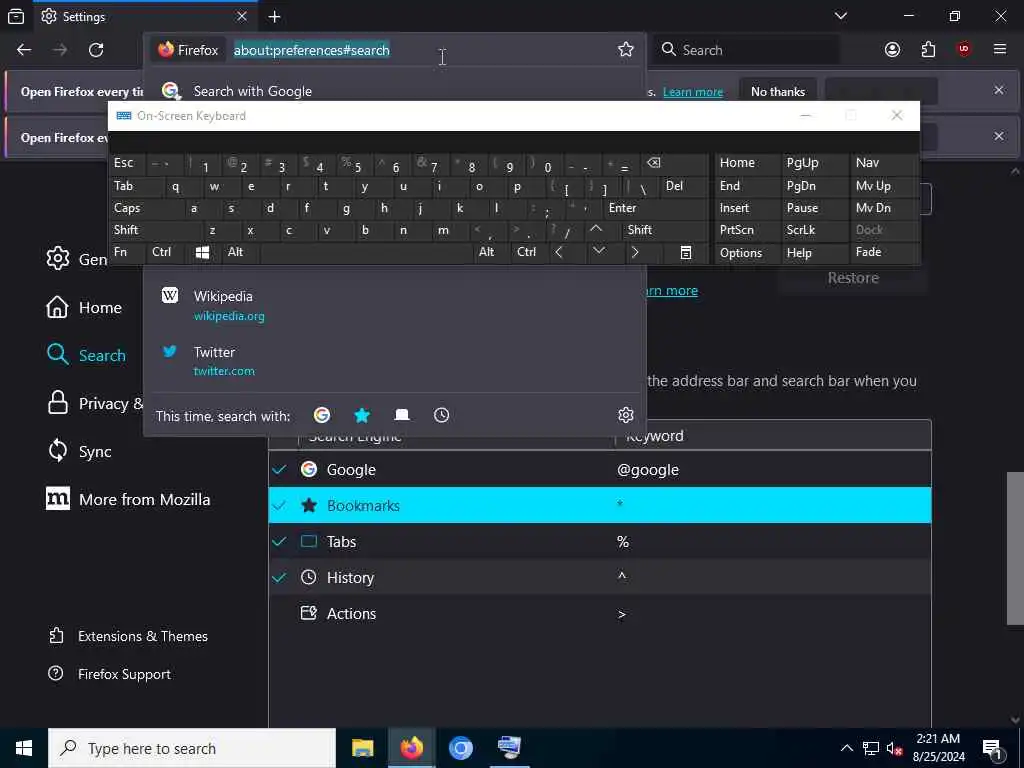The height and width of the screenshot is (768, 1024).
Task: Search this time with Tabs icon
Action: (402, 415)
